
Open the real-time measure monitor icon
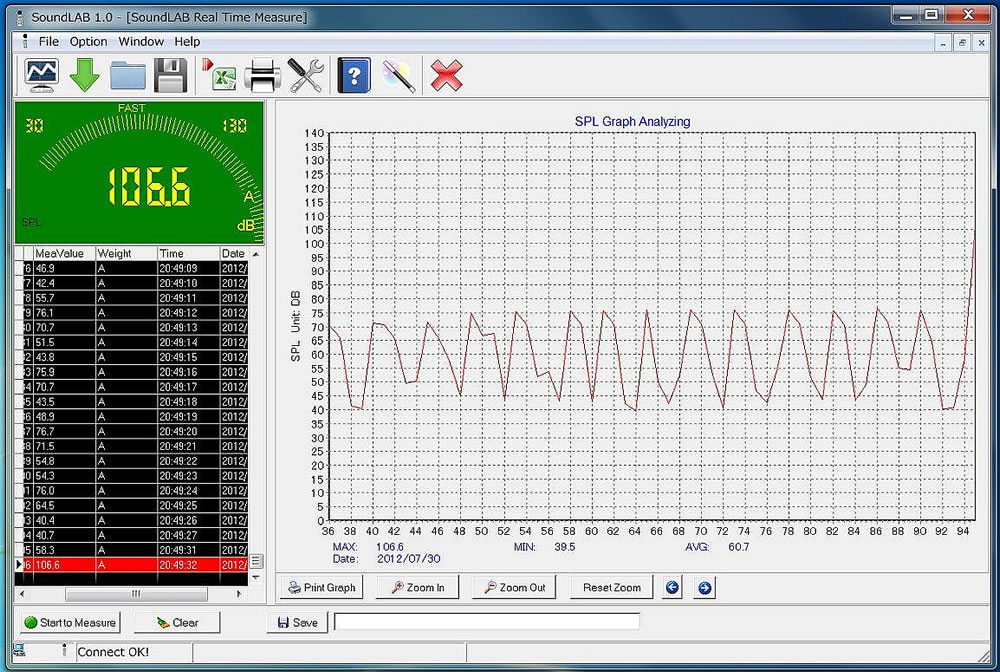click(x=42, y=75)
